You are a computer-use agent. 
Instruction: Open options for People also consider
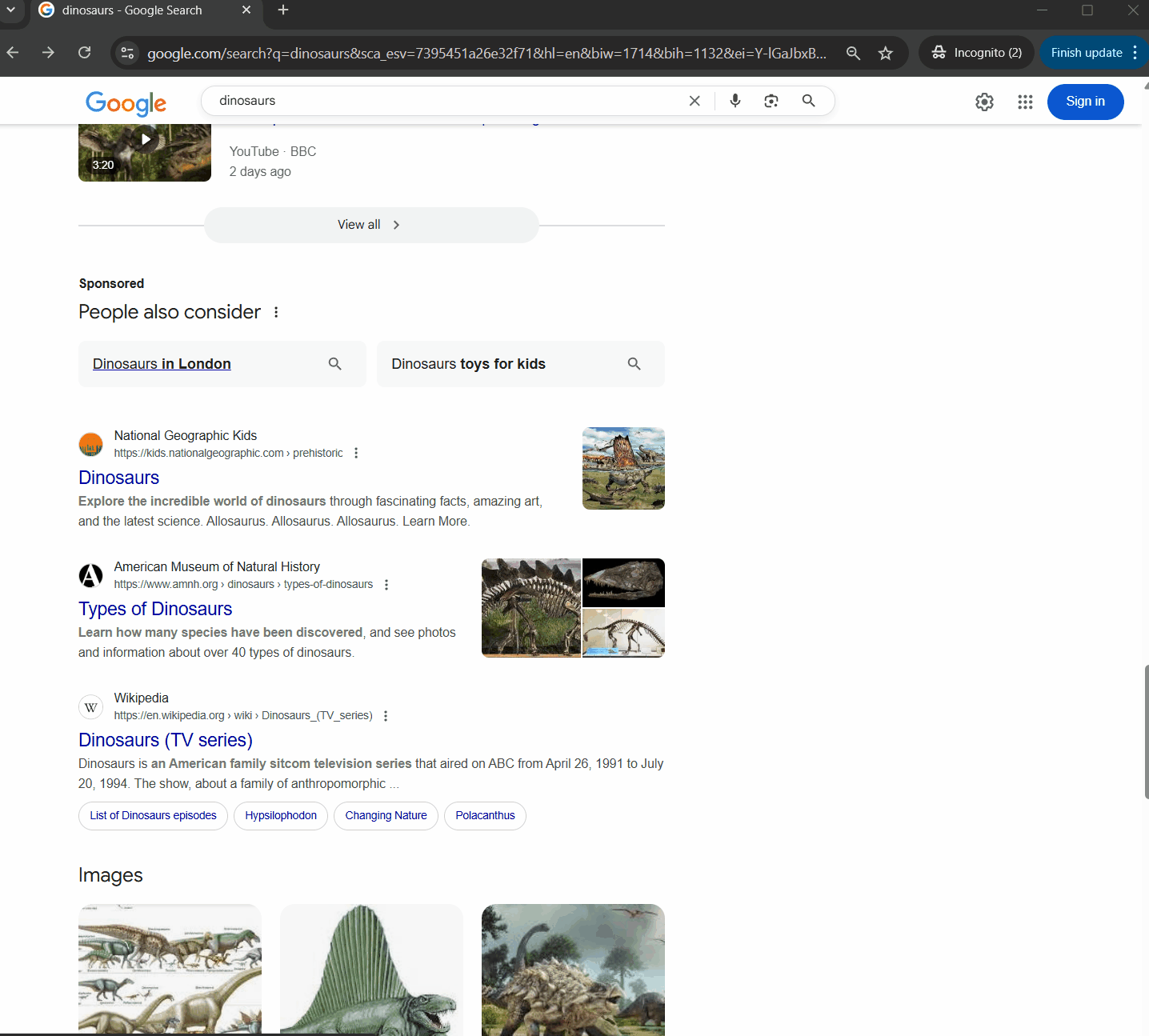276,312
